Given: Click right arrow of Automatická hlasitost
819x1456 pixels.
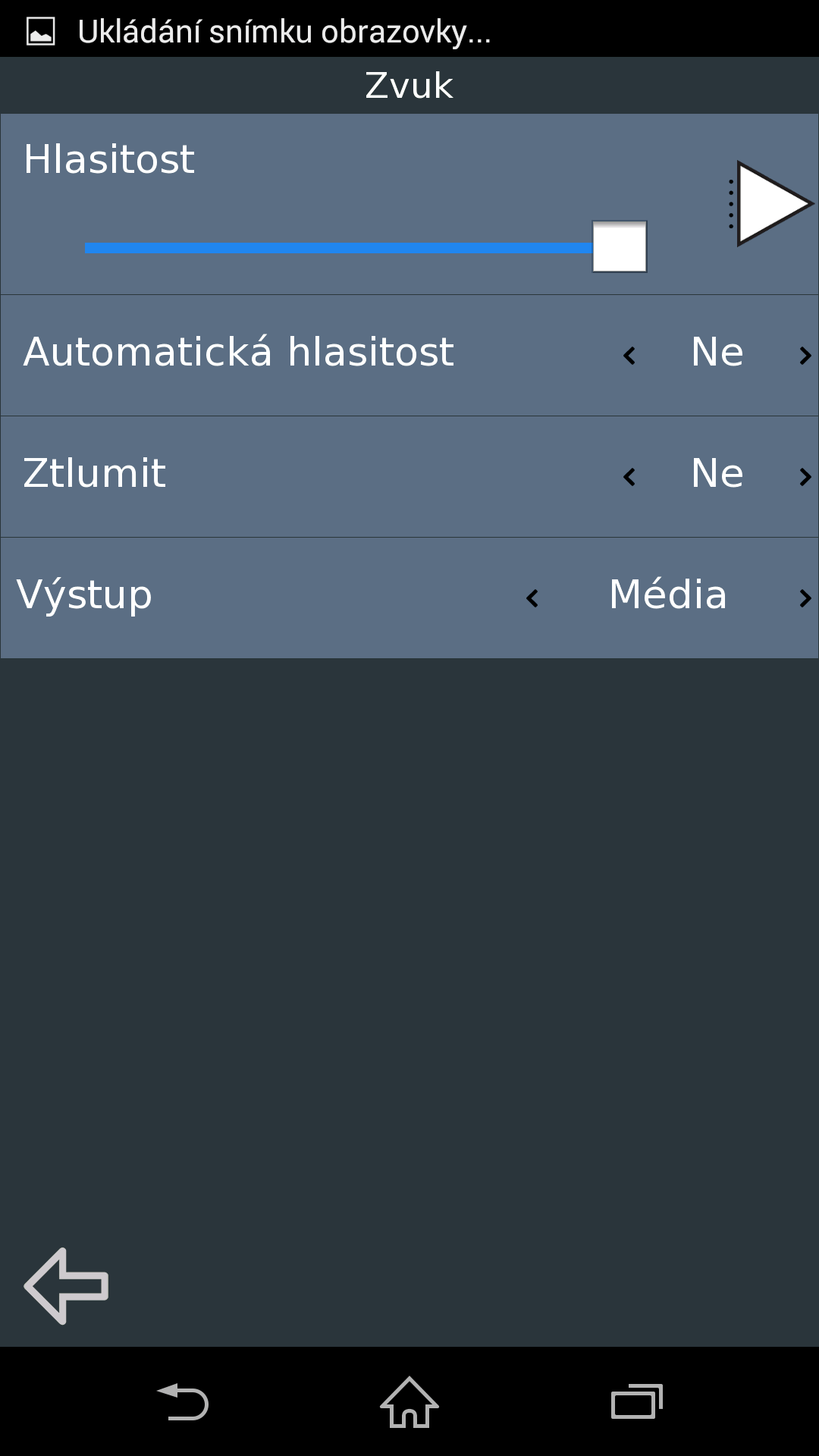Looking at the screenshot, I should 805,355.
